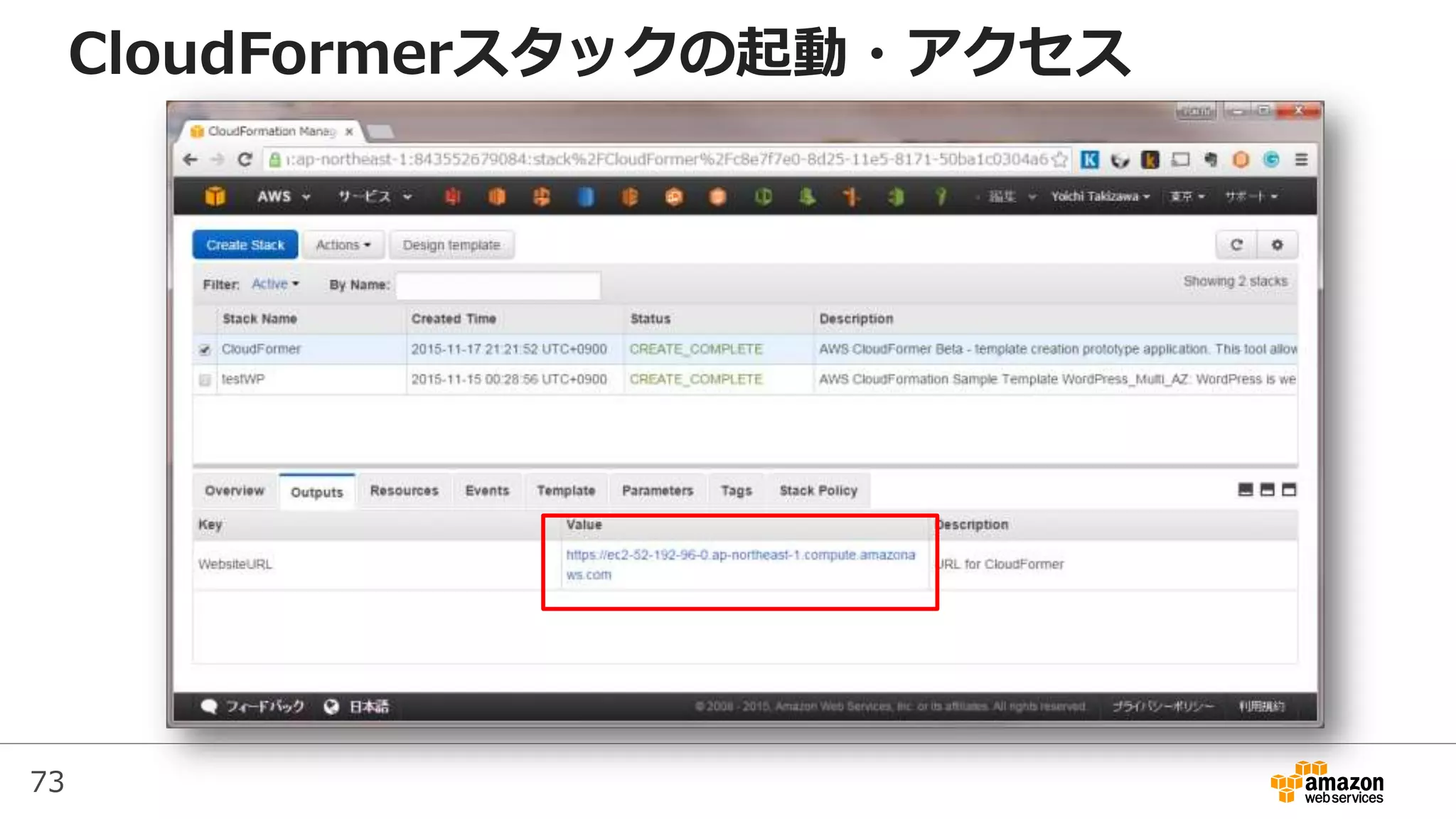Image resolution: width=1456 pixels, height=819 pixels.
Task: Expand the サービス services dropdown
Action: (x=375, y=196)
